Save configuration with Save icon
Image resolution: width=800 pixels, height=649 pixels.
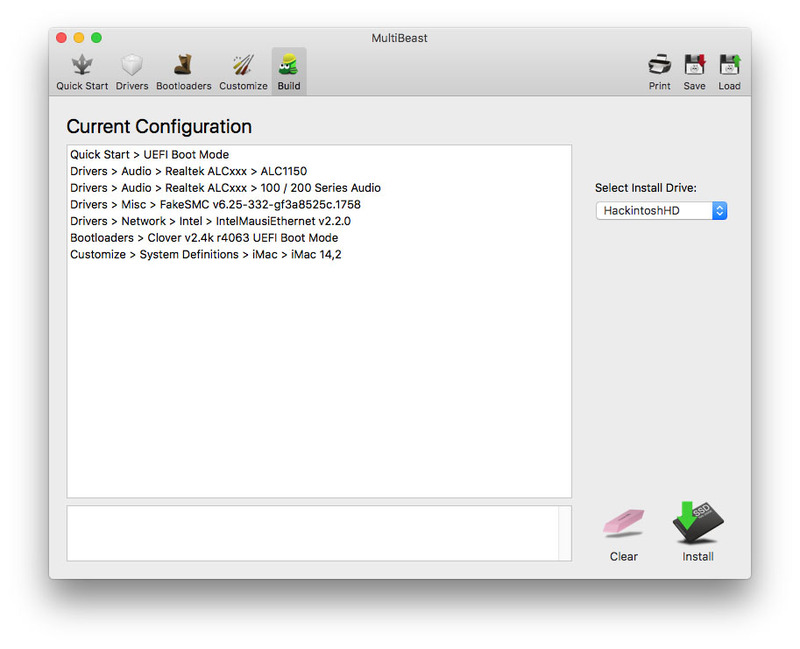694,72
